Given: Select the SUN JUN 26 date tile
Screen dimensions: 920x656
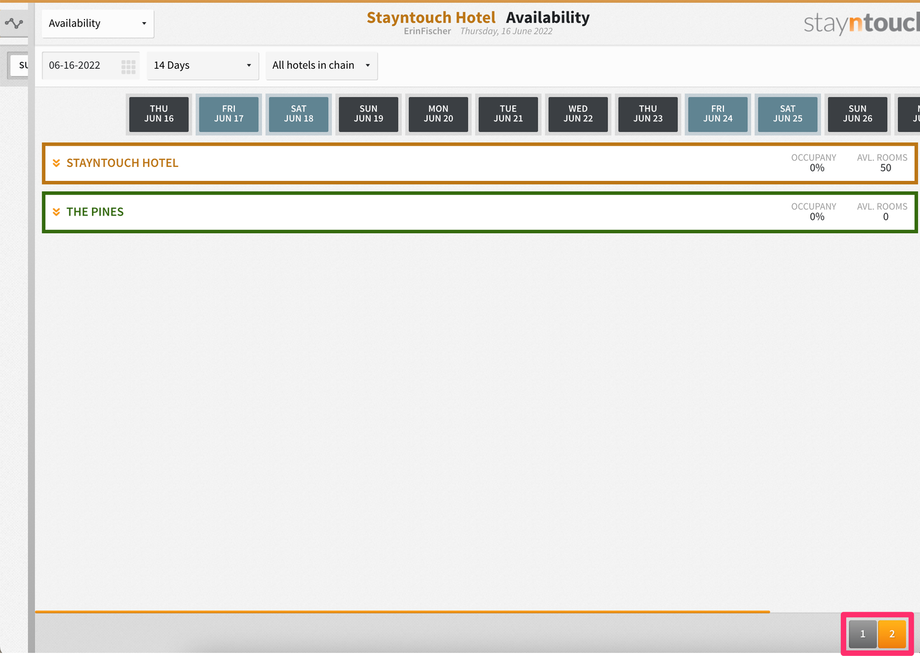Looking at the screenshot, I should [x=857, y=114].
